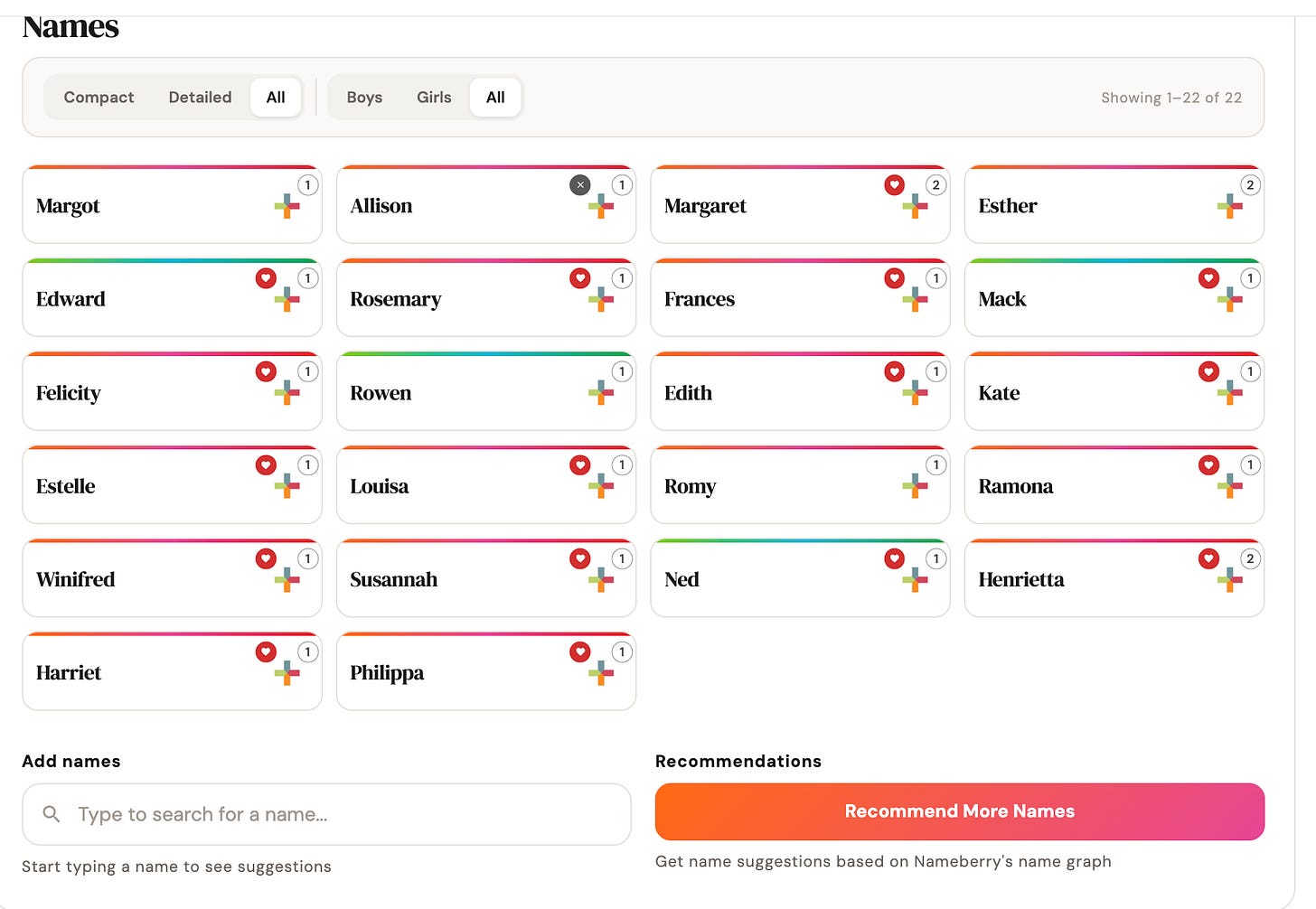The height and width of the screenshot is (909, 1316).
Task: Click the magnifier icon in search box
Action: click(52, 814)
